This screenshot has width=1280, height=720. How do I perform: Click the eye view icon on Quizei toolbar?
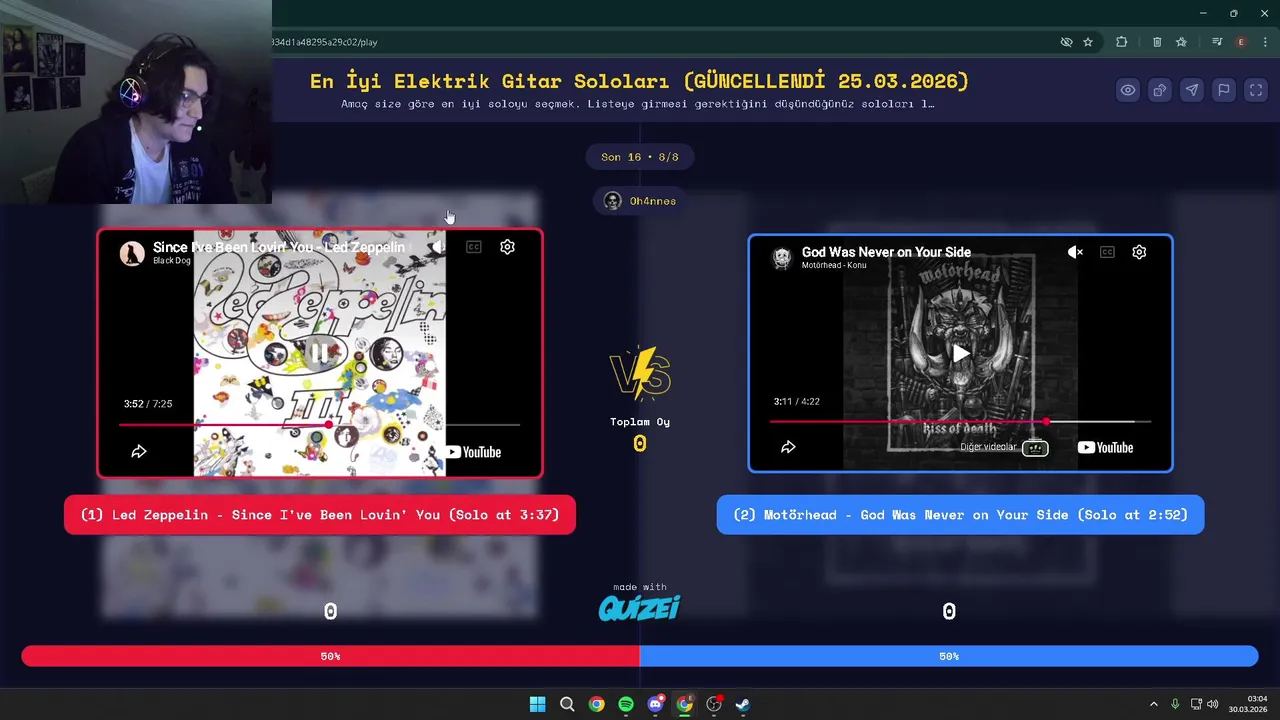[1128, 90]
